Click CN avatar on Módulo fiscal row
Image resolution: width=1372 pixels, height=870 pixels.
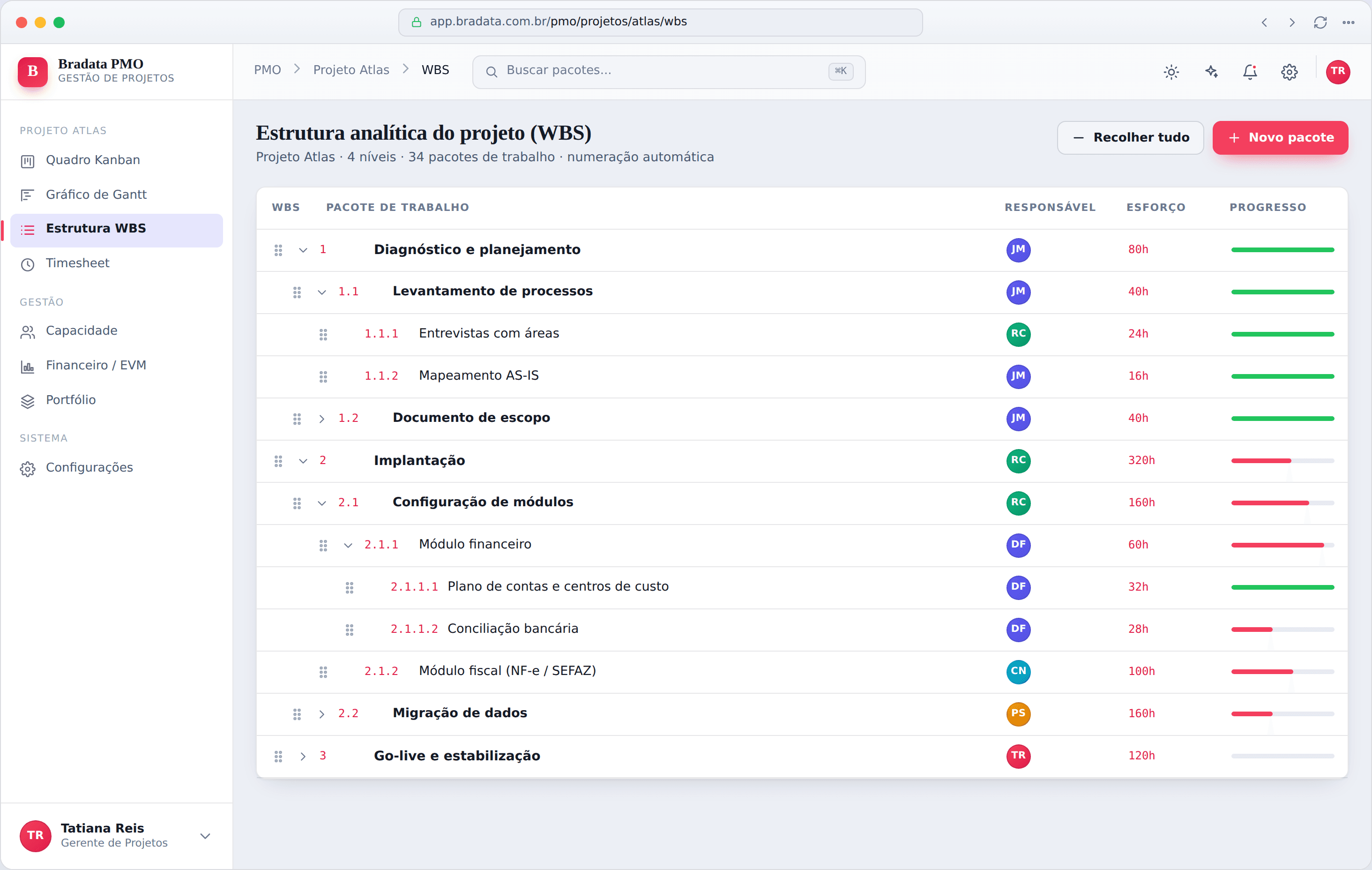(1018, 672)
